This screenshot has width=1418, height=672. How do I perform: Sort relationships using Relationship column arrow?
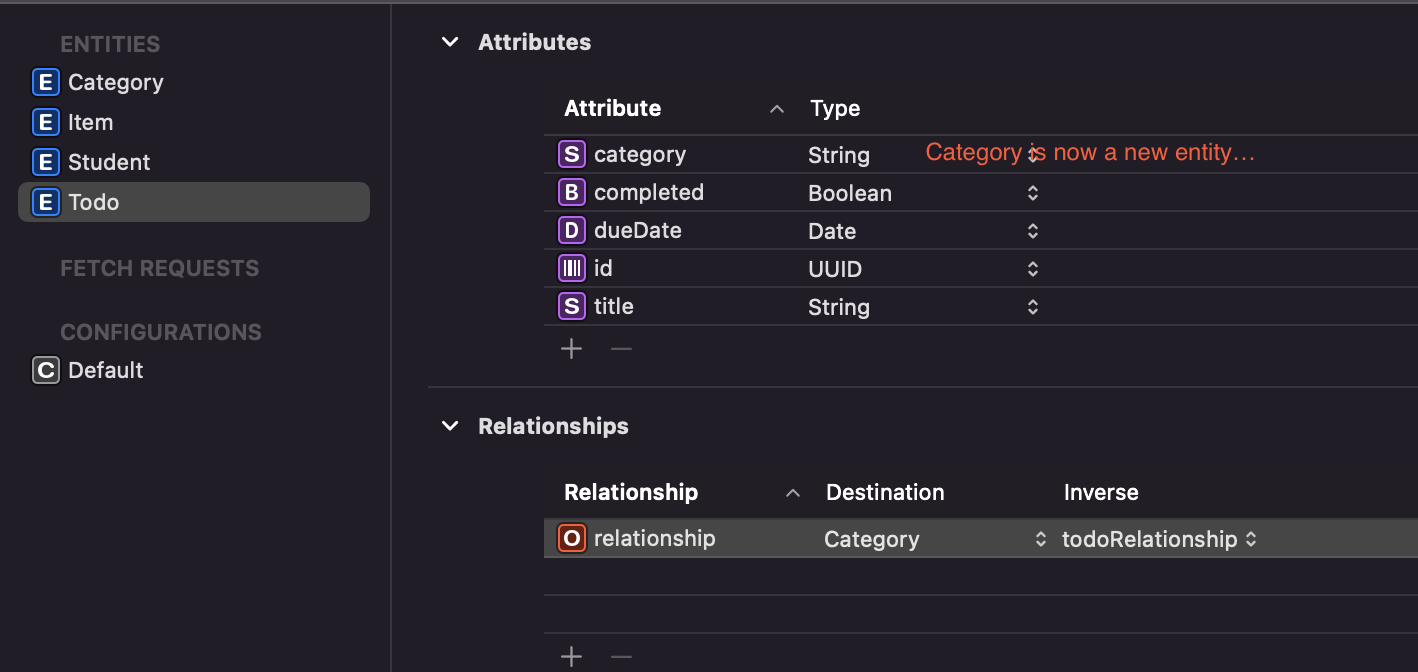(793, 493)
